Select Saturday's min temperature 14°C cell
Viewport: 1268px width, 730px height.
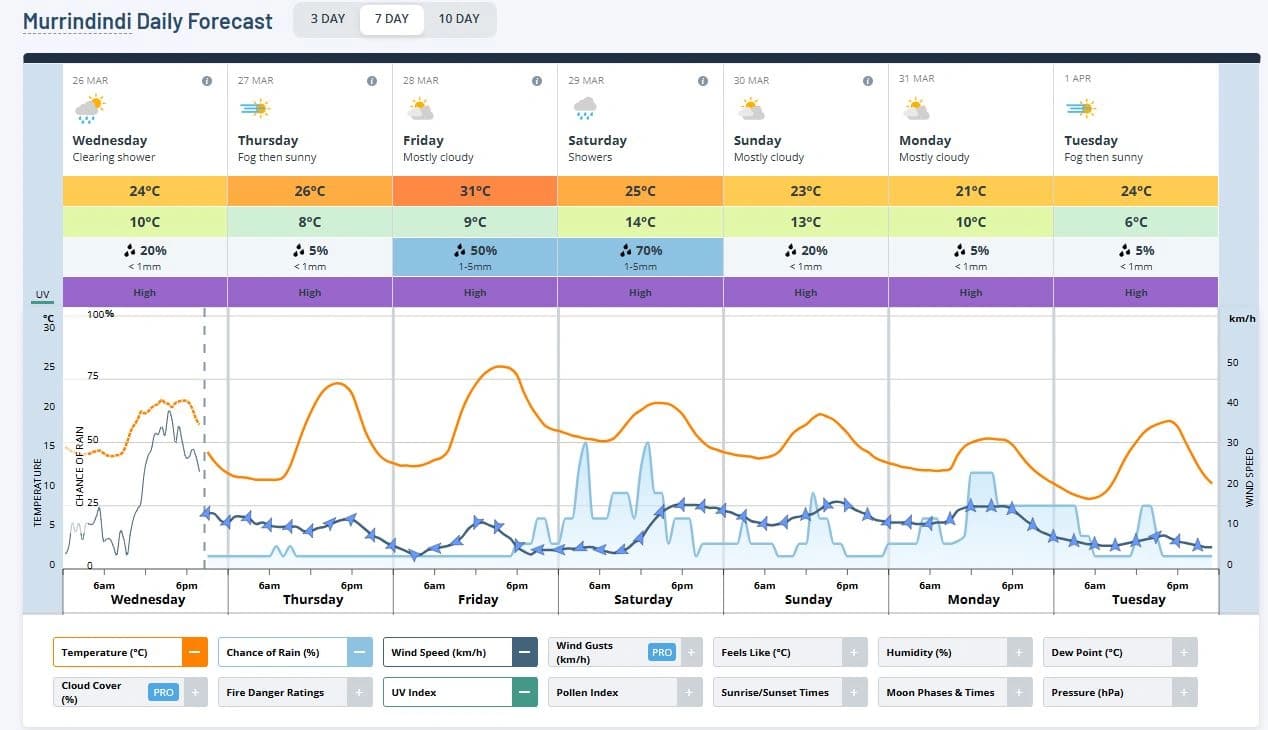(x=640, y=222)
